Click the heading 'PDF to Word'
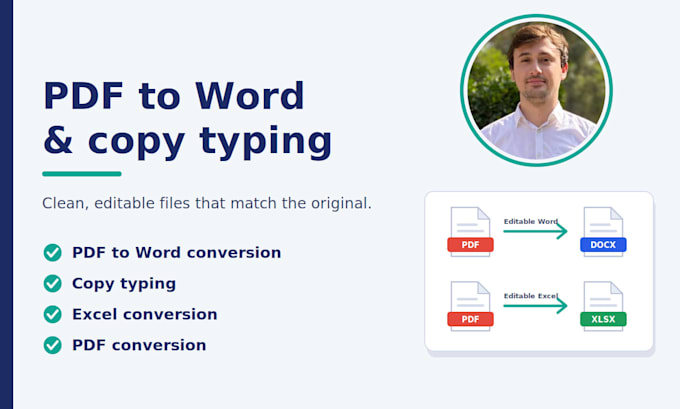This screenshot has width=680, height=409. click(173, 95)
